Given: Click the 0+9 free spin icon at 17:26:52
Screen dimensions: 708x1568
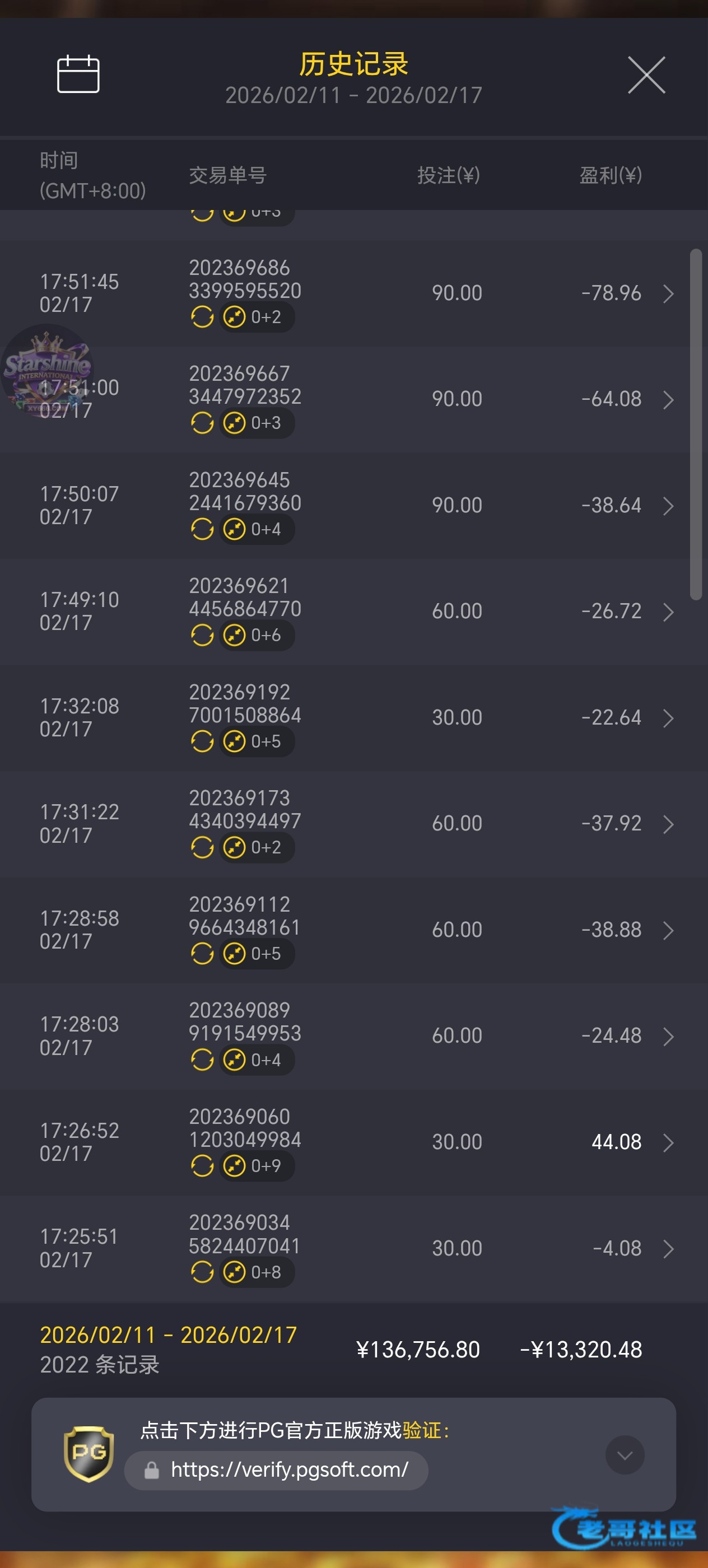Looking at the screenshot, I should point(234,1166).
